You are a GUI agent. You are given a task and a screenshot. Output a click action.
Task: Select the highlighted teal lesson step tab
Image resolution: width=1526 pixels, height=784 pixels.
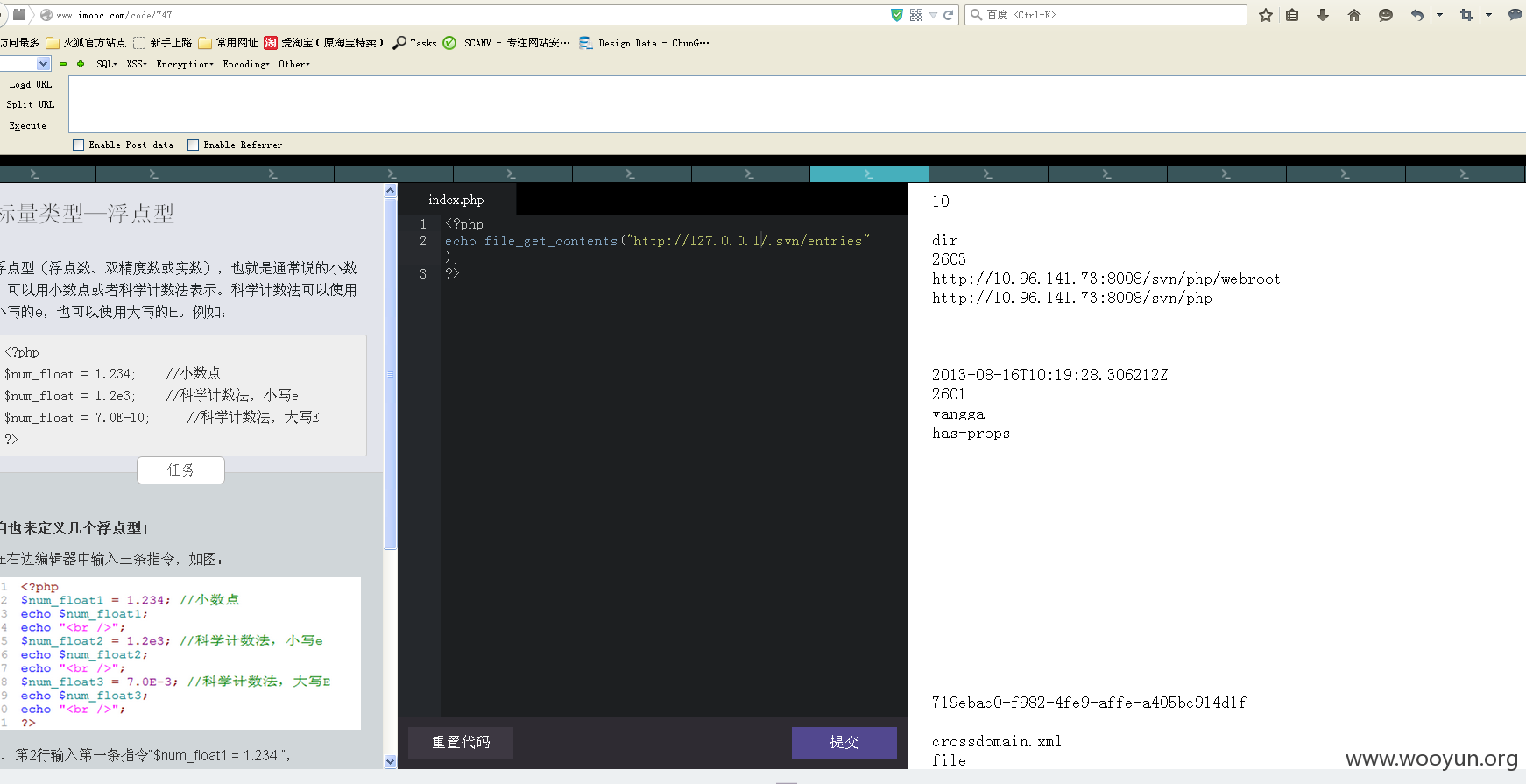(x=869, y=174)
